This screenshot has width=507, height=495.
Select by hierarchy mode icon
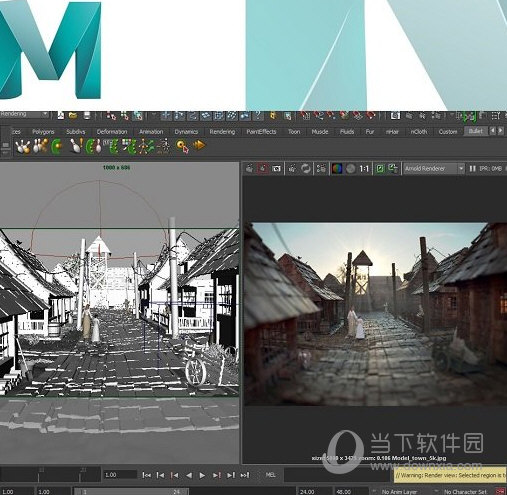point(111,115)
